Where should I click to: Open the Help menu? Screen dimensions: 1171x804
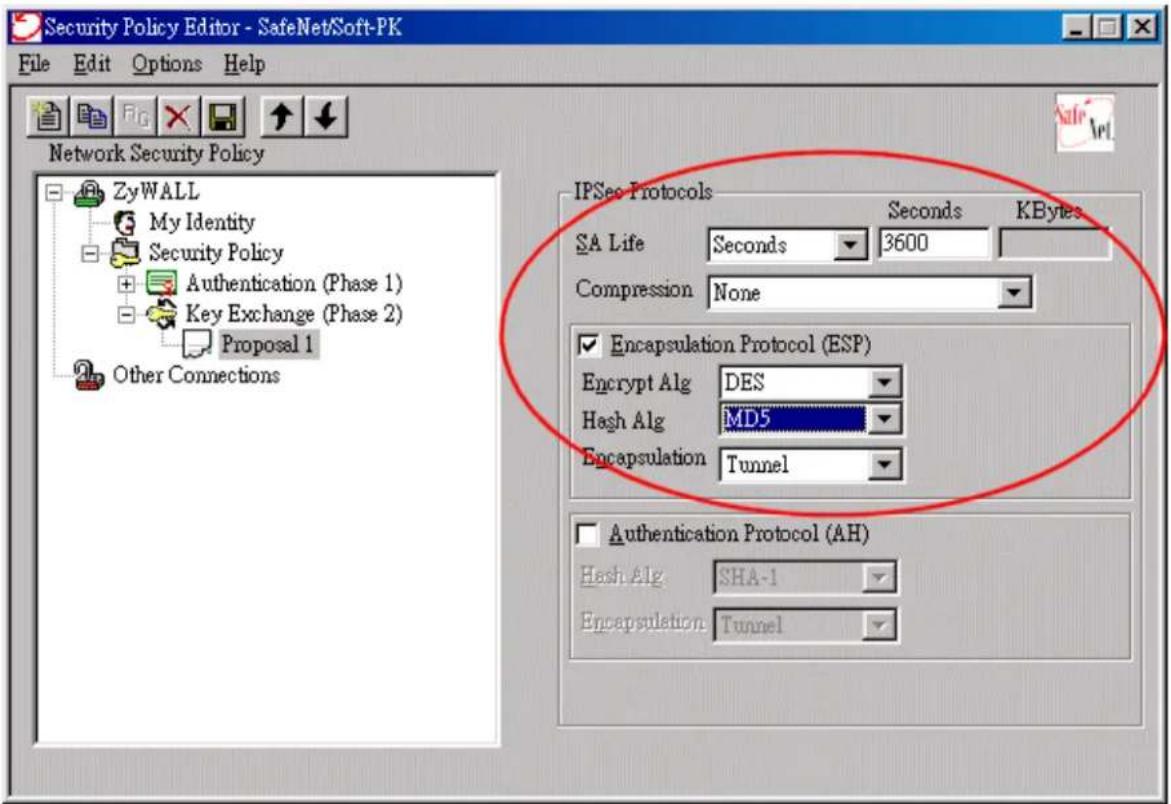coord(244,64)
